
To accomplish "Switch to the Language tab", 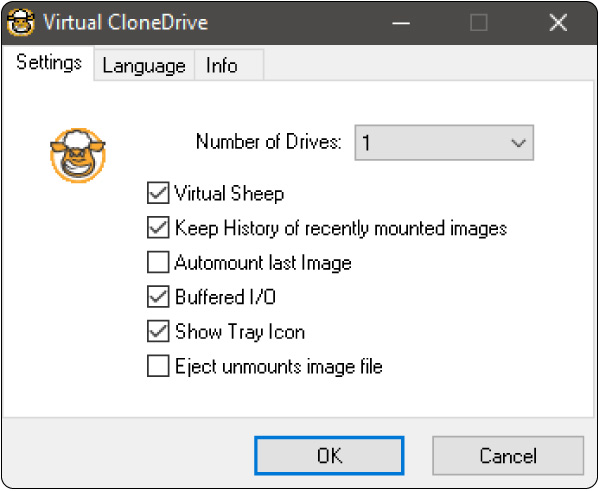I will (144, 65).
